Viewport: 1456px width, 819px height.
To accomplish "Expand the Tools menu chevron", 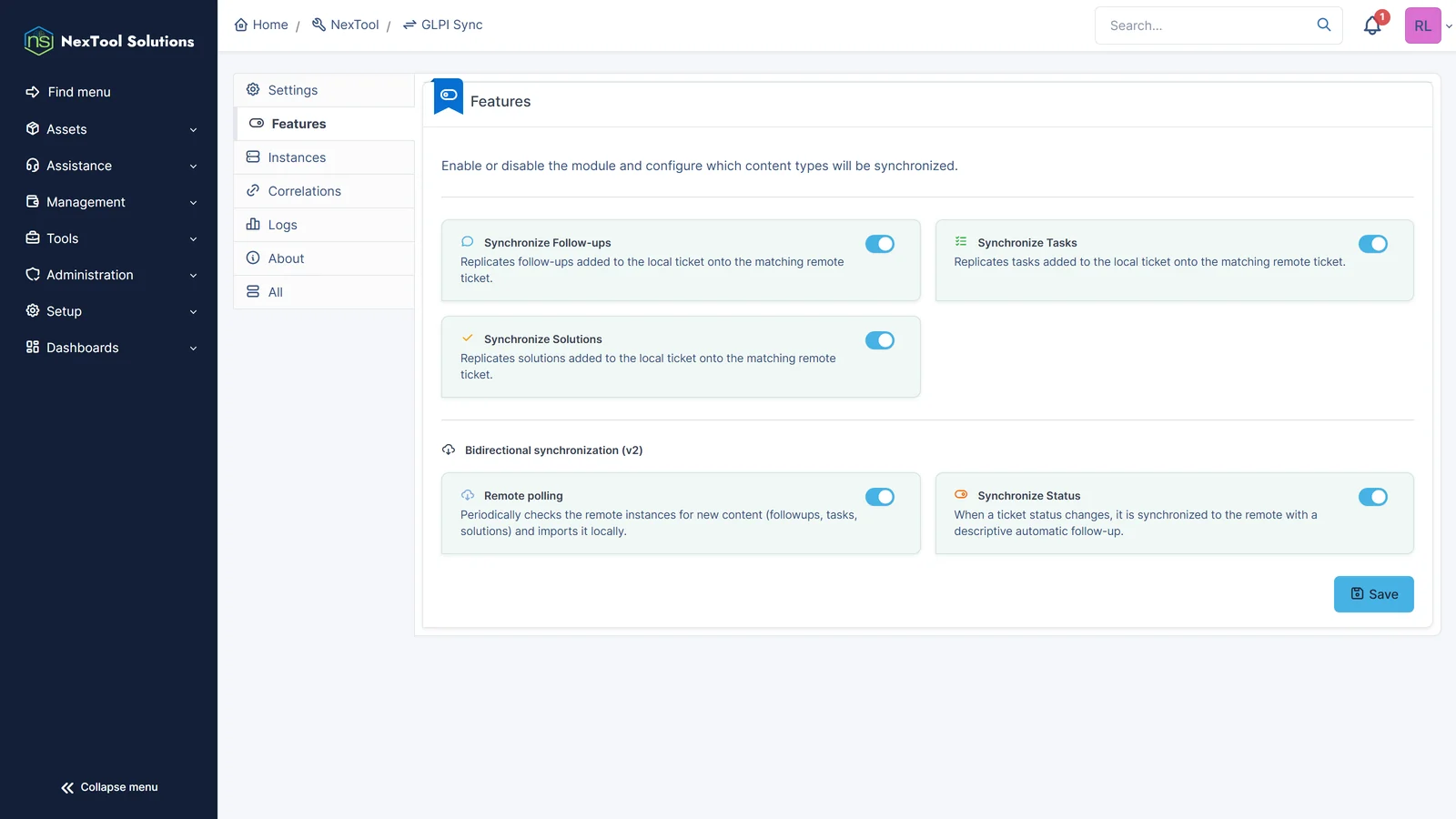I will click(193, 239).
